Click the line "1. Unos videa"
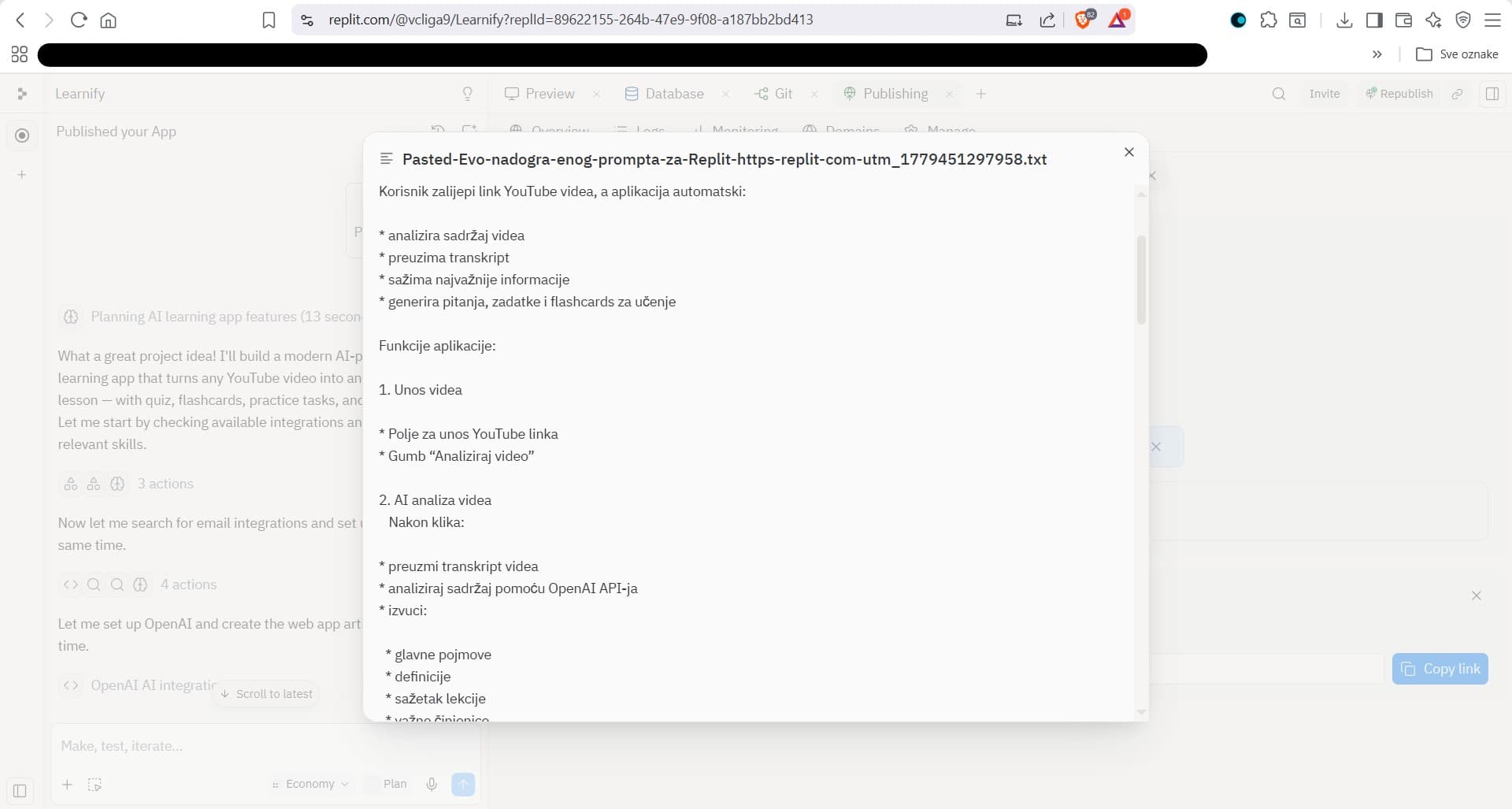The height and width of the screenshot is (809, 1512). [x=421, y=390]
